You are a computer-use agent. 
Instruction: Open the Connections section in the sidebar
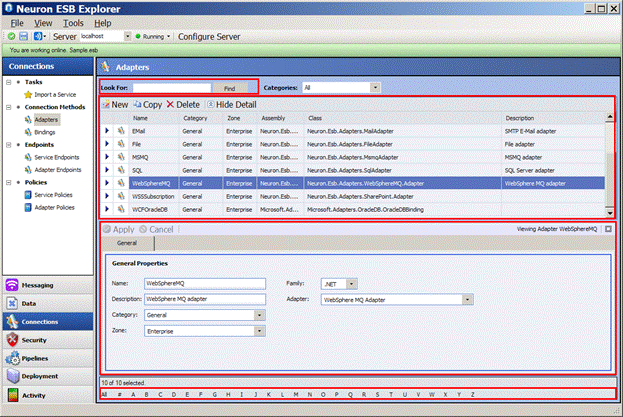[x=48, y=322]
